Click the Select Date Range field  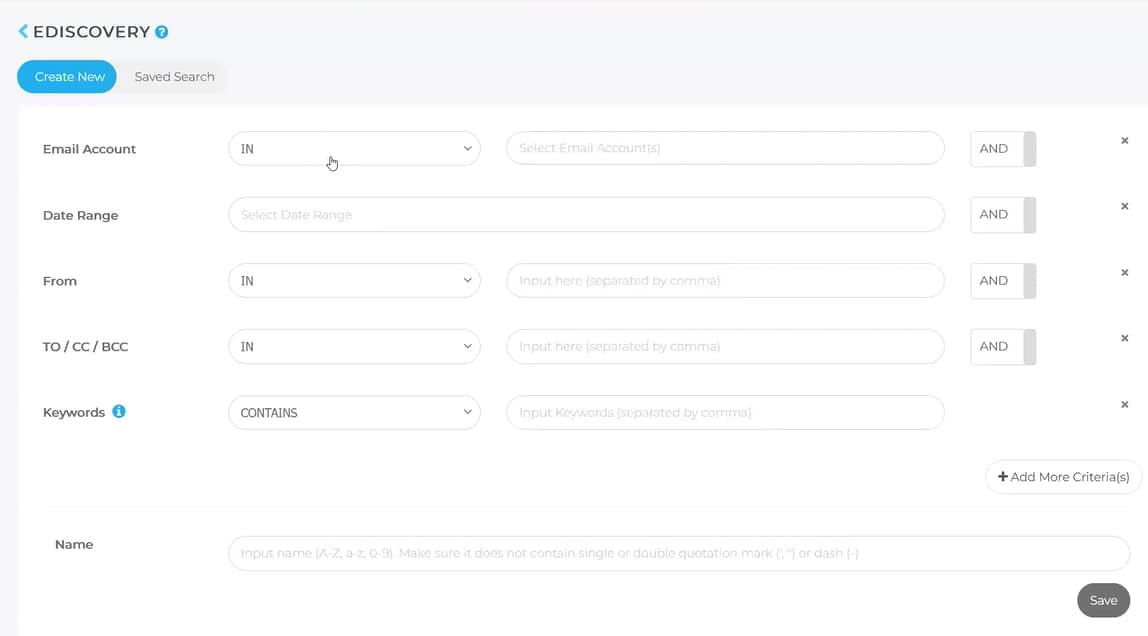point(586,215)
